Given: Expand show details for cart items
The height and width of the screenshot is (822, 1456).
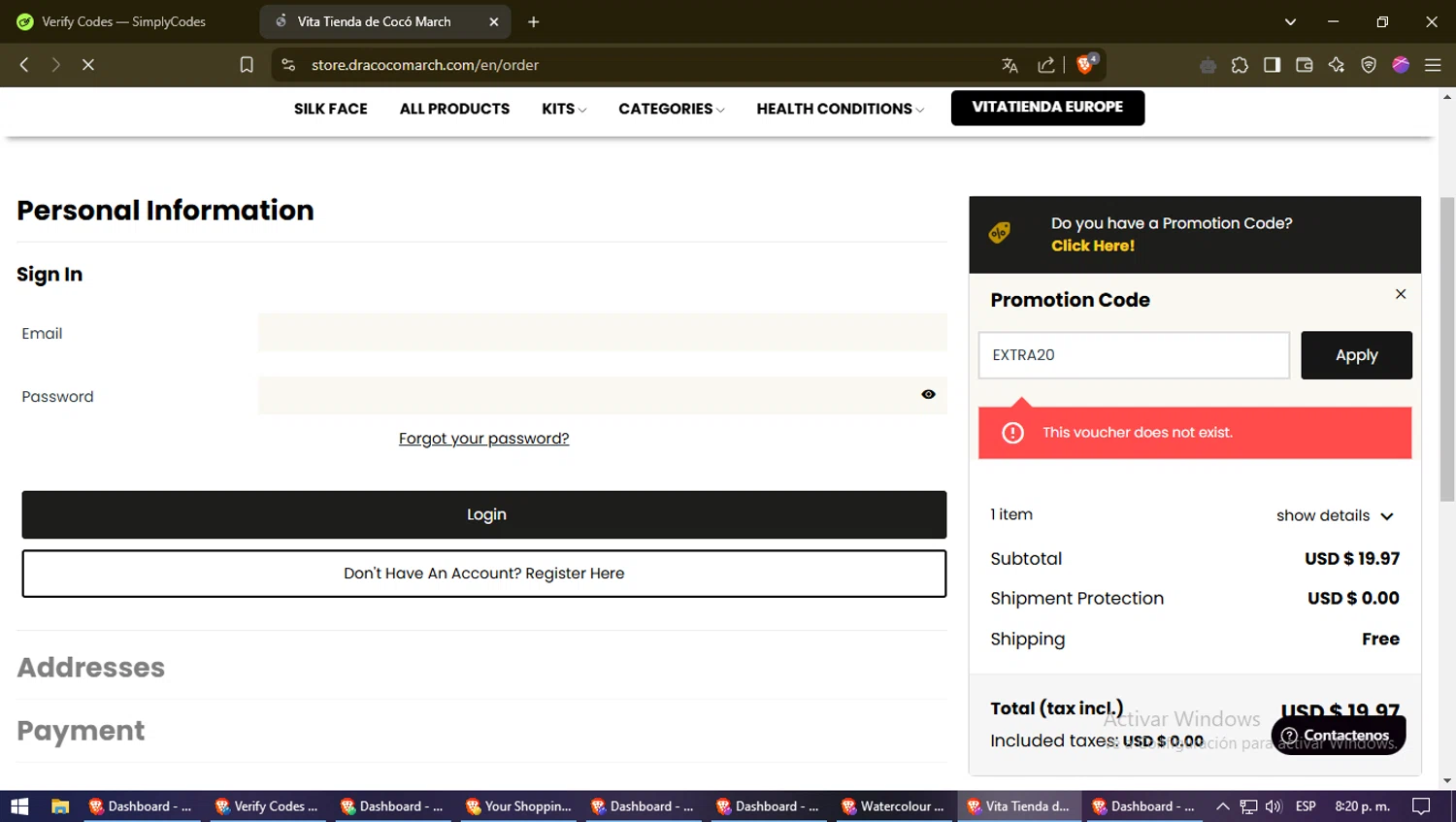Looking at the screenshot, I should (x=1335, y=515).
